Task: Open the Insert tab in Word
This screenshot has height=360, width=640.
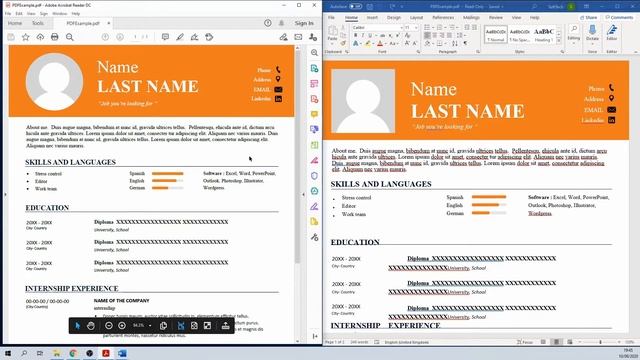Action: [x=372, y=18]
